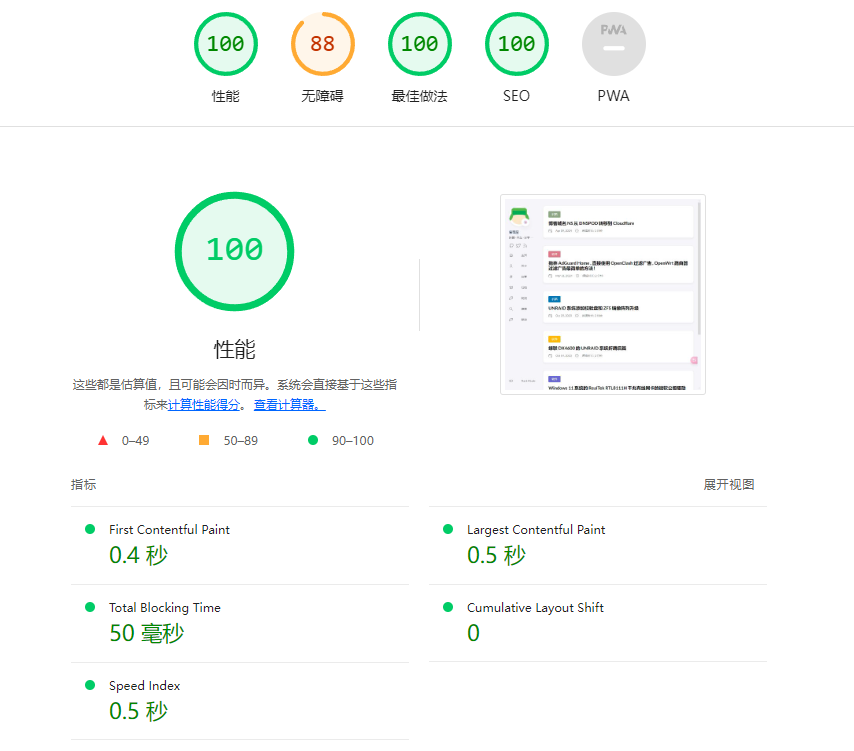854x751 pixels.
Task: Open the 计算性能得分 link
Action: pyautogui.click(x=203, y=405)
